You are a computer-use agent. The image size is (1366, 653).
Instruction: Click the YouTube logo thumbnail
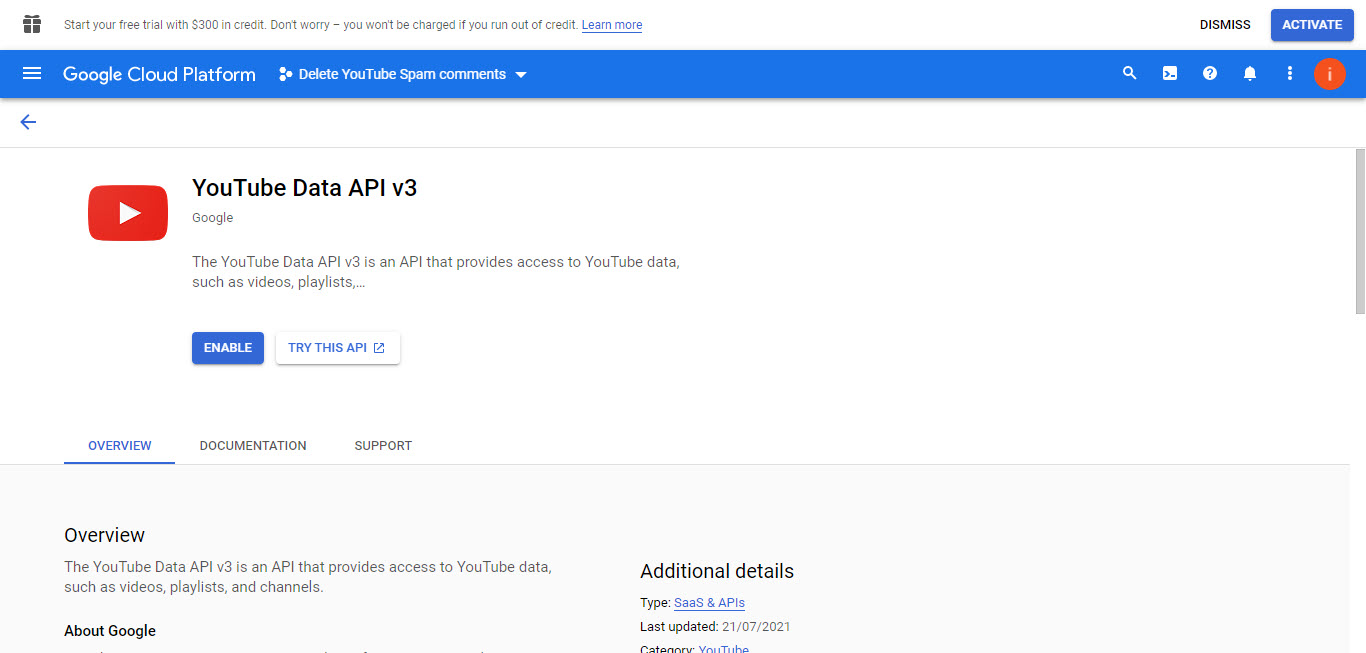coord(128,213)
